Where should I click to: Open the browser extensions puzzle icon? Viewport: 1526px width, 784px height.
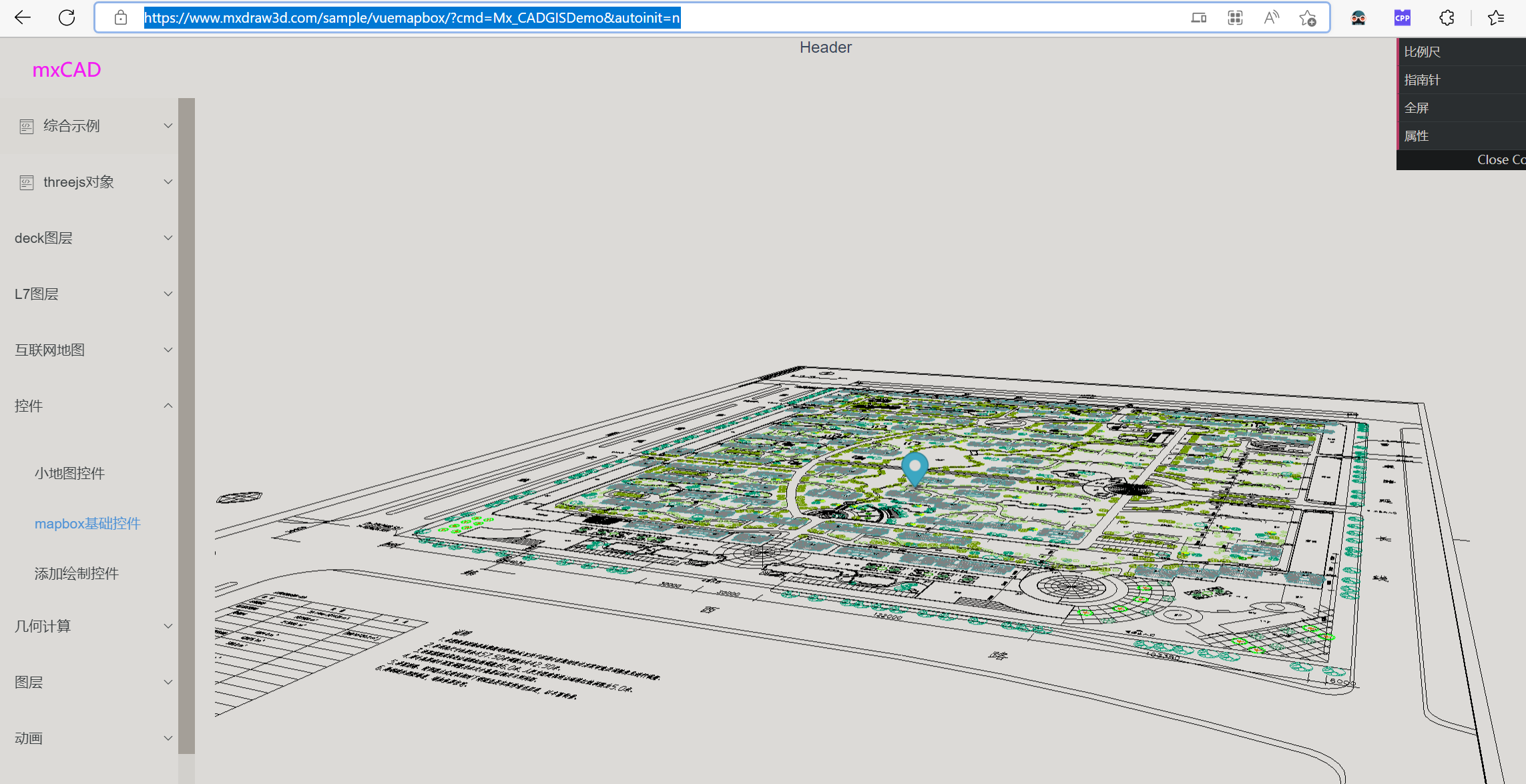(x=1447, y=18)
